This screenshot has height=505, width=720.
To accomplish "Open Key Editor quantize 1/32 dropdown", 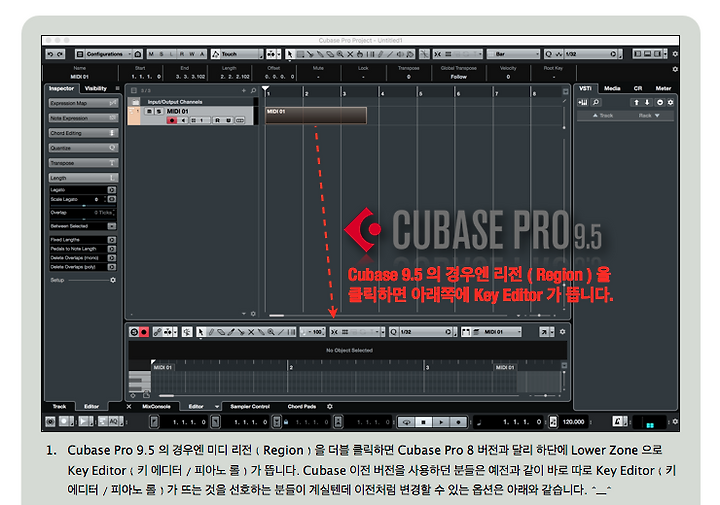I will (427, 332).
